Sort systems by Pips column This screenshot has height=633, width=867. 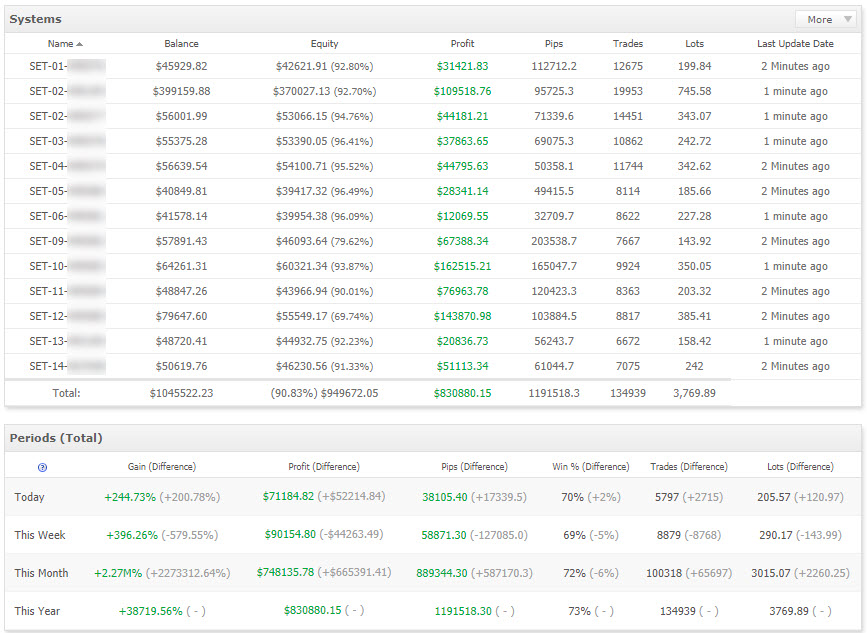click(553, 44)
